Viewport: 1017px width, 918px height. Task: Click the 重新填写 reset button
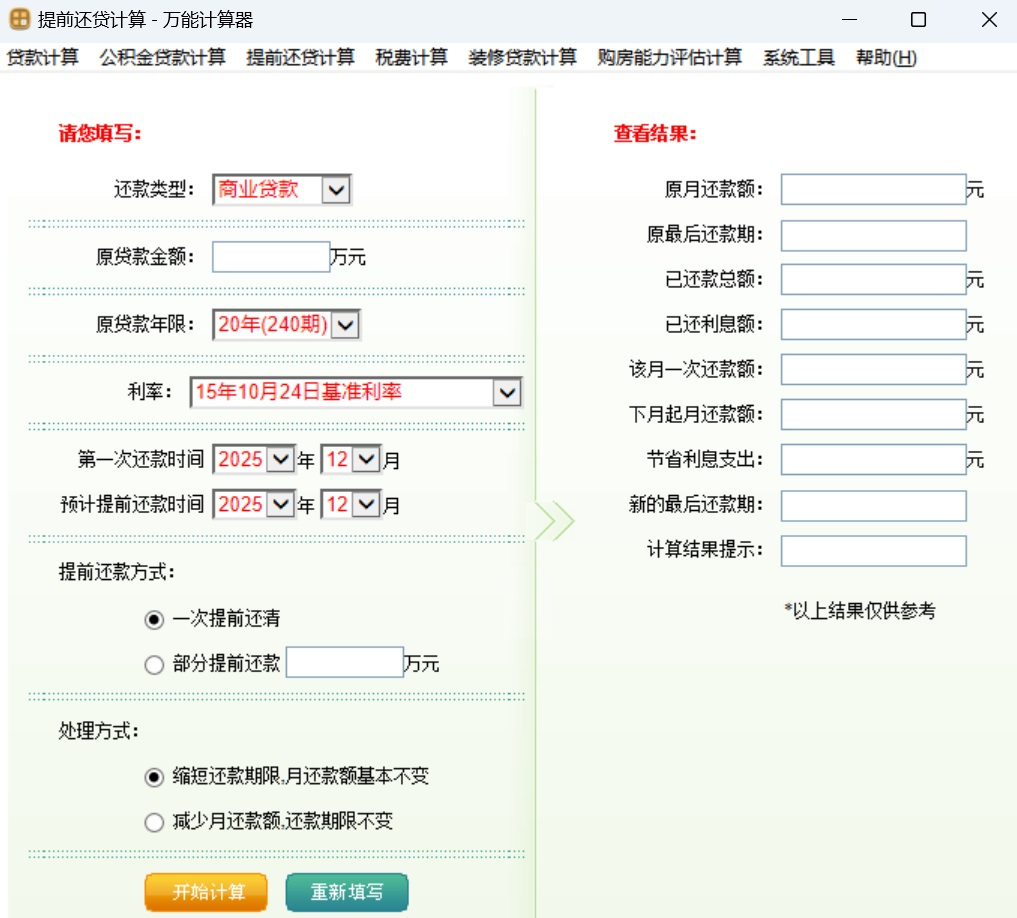pyautogui.click(x=346, y=892)
